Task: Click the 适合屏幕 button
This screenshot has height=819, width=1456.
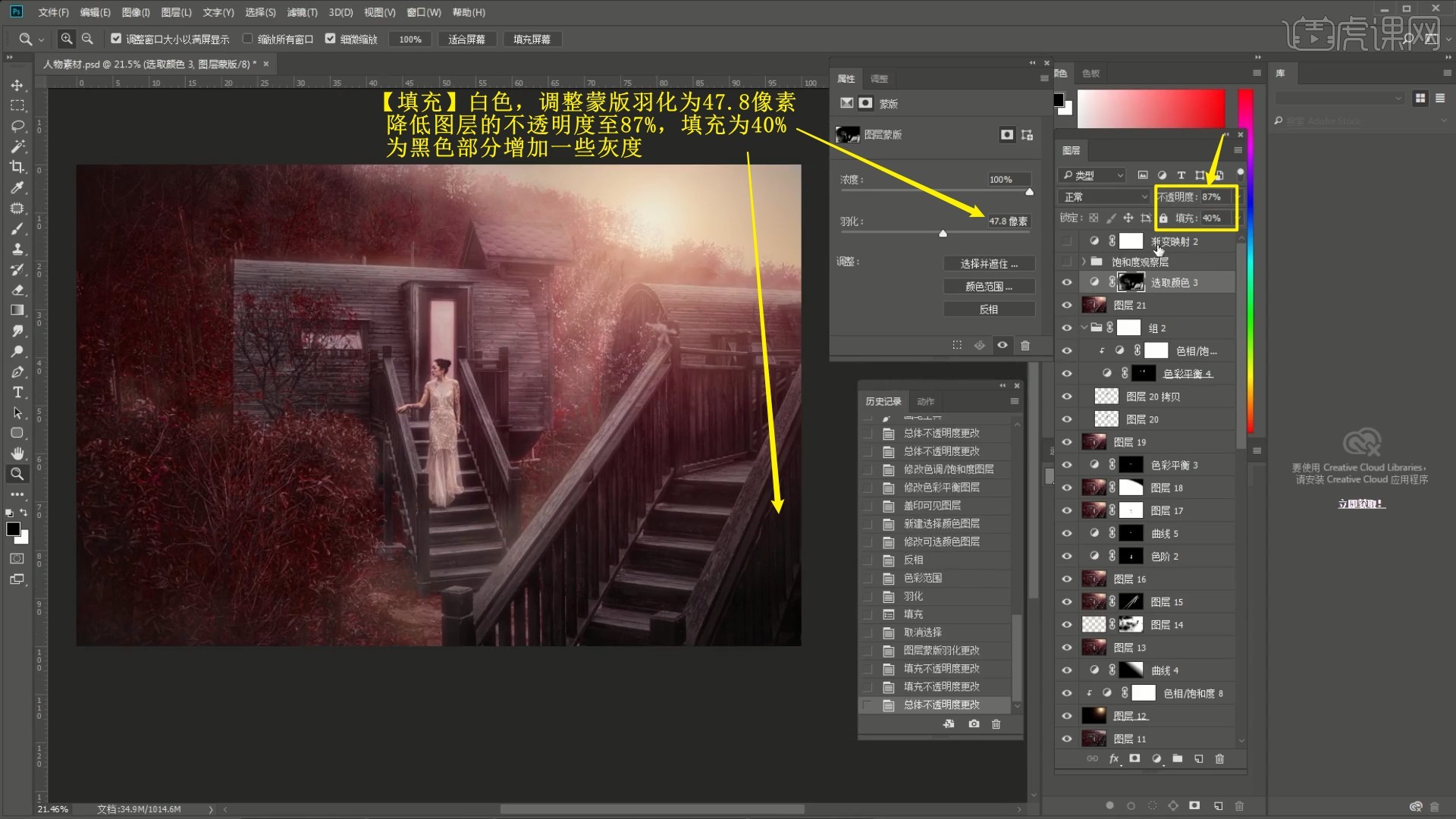Action: pos(466,39)
